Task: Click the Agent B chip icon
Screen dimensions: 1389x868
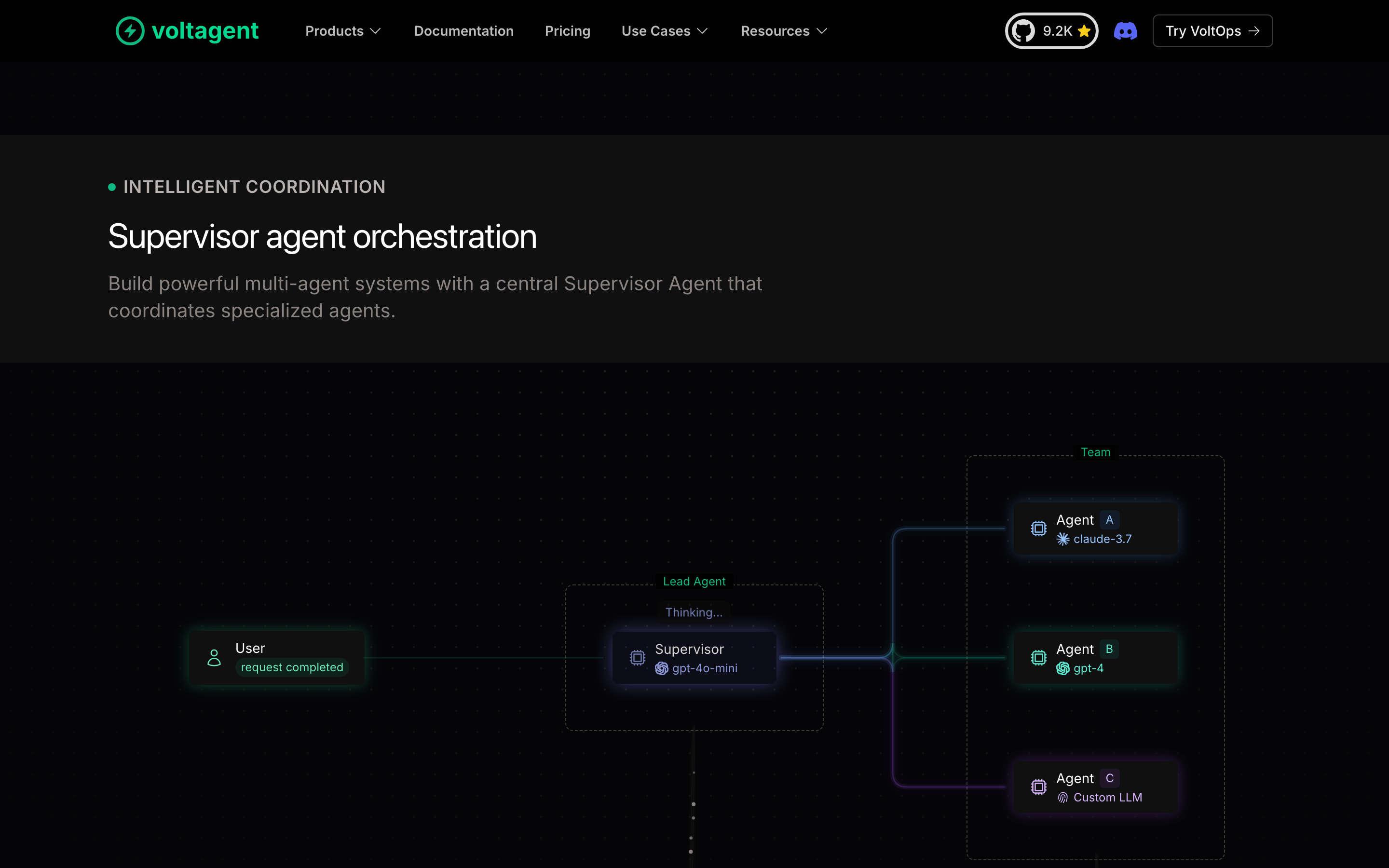Action: (x=1038, y=658)
